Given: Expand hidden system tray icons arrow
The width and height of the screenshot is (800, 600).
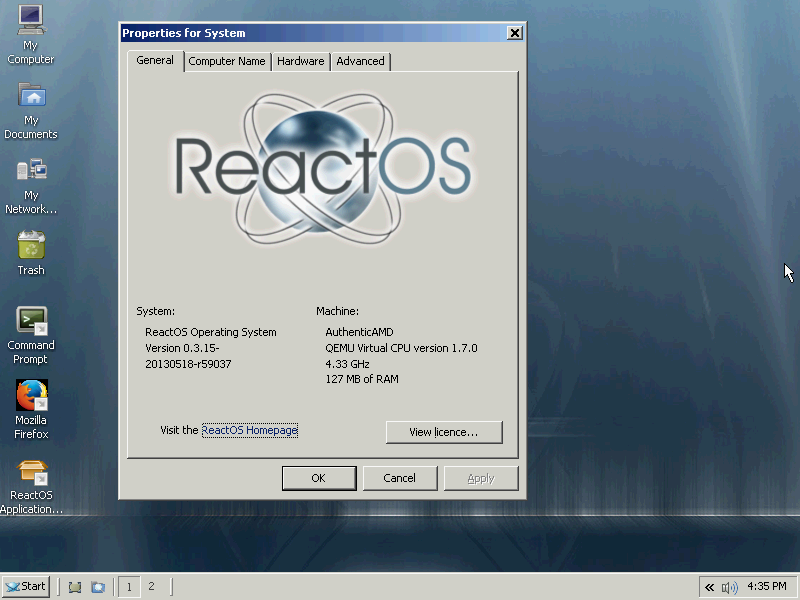Looking at the screenshot, I should [x=709, y=587].
